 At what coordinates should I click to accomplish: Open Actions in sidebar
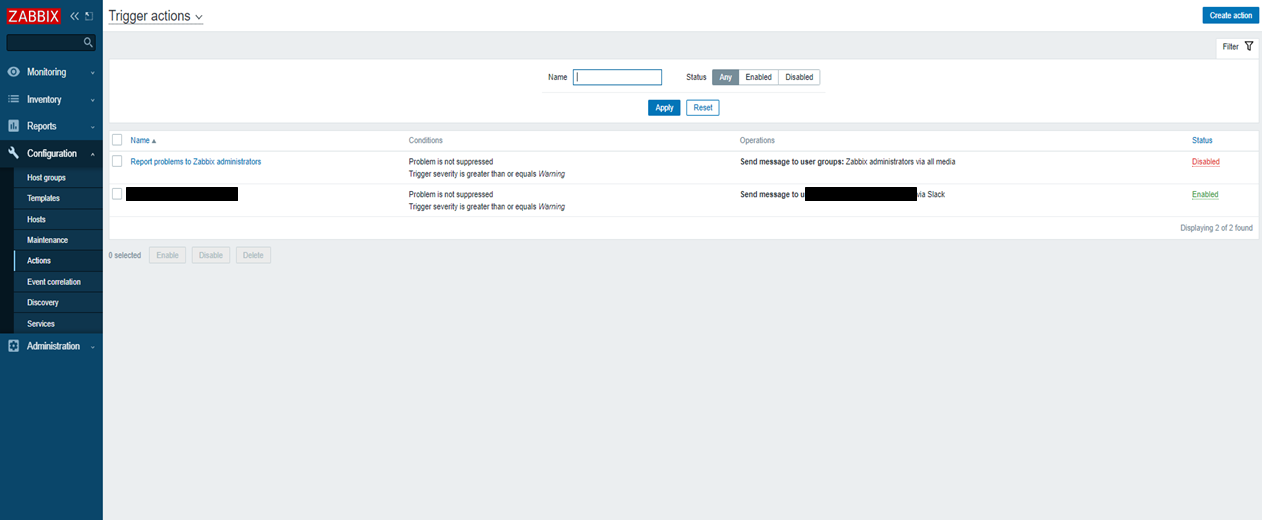(39, 261)
